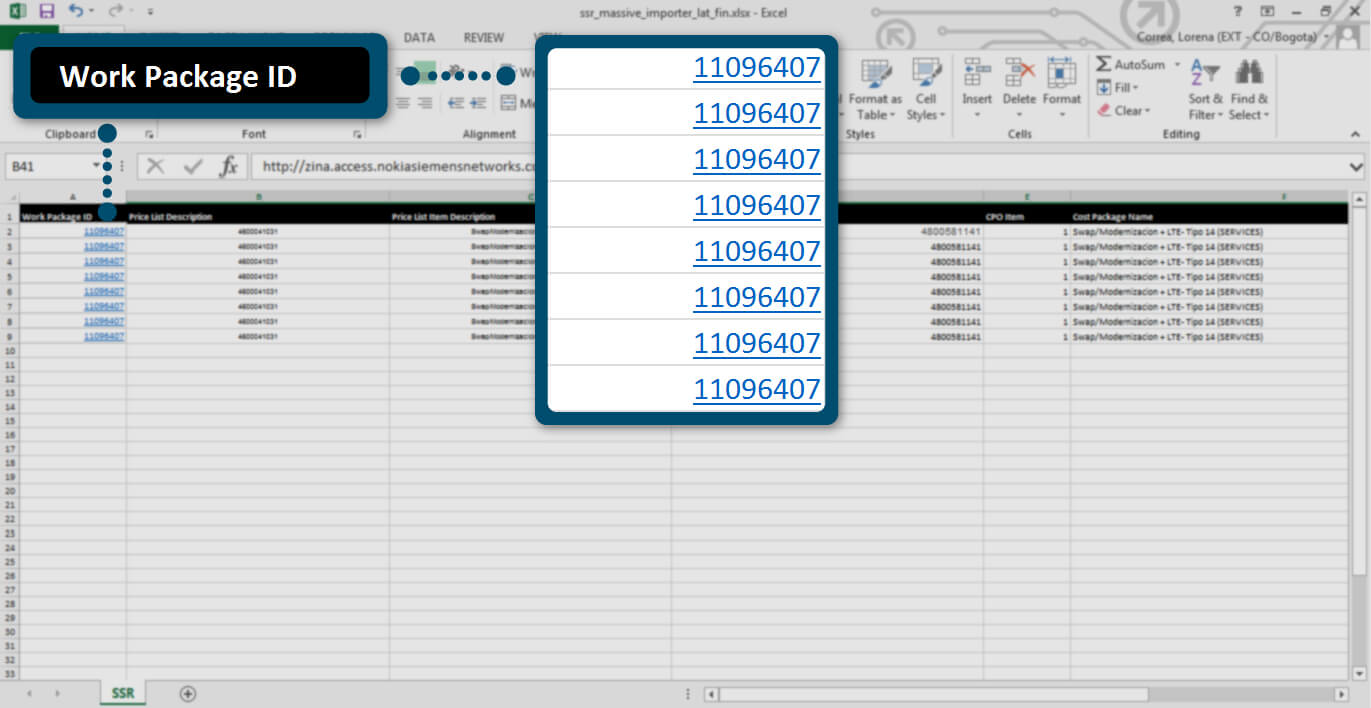Expand the AutoSum dropdown arrow
This screenshot has width=1371, height=708.
[1177, 65]
